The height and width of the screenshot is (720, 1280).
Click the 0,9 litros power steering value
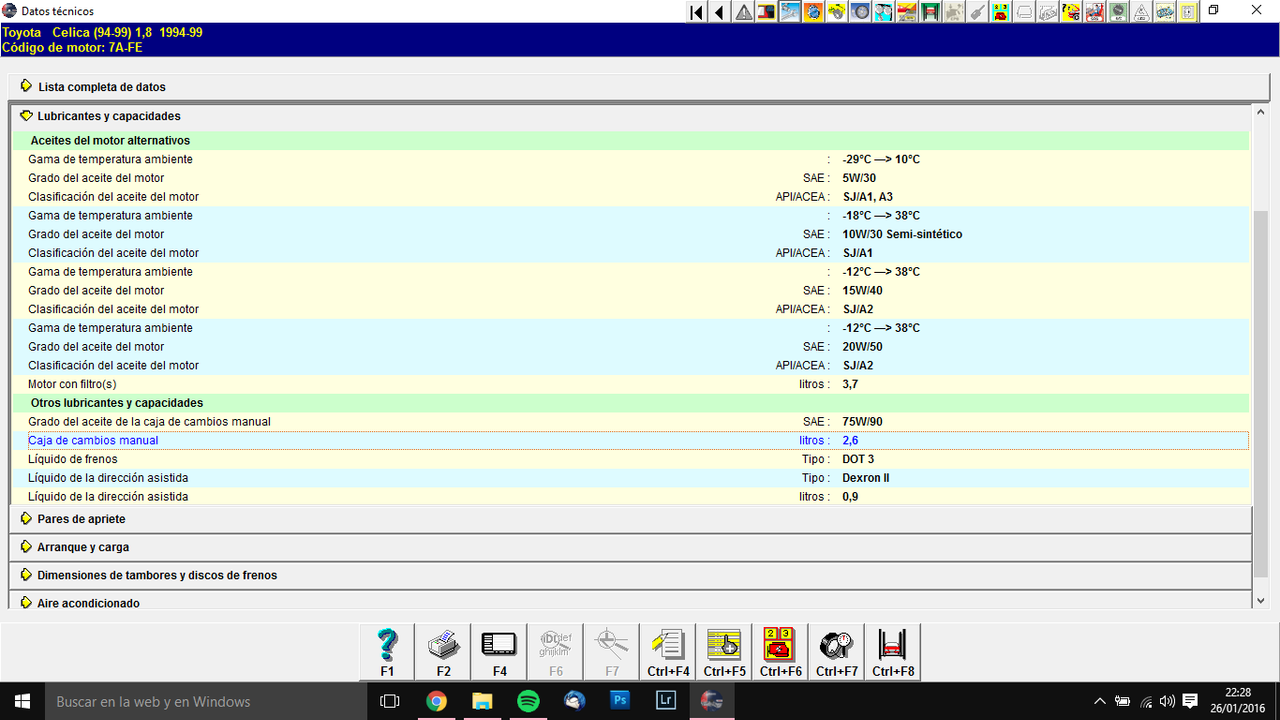tap(850, 497)
